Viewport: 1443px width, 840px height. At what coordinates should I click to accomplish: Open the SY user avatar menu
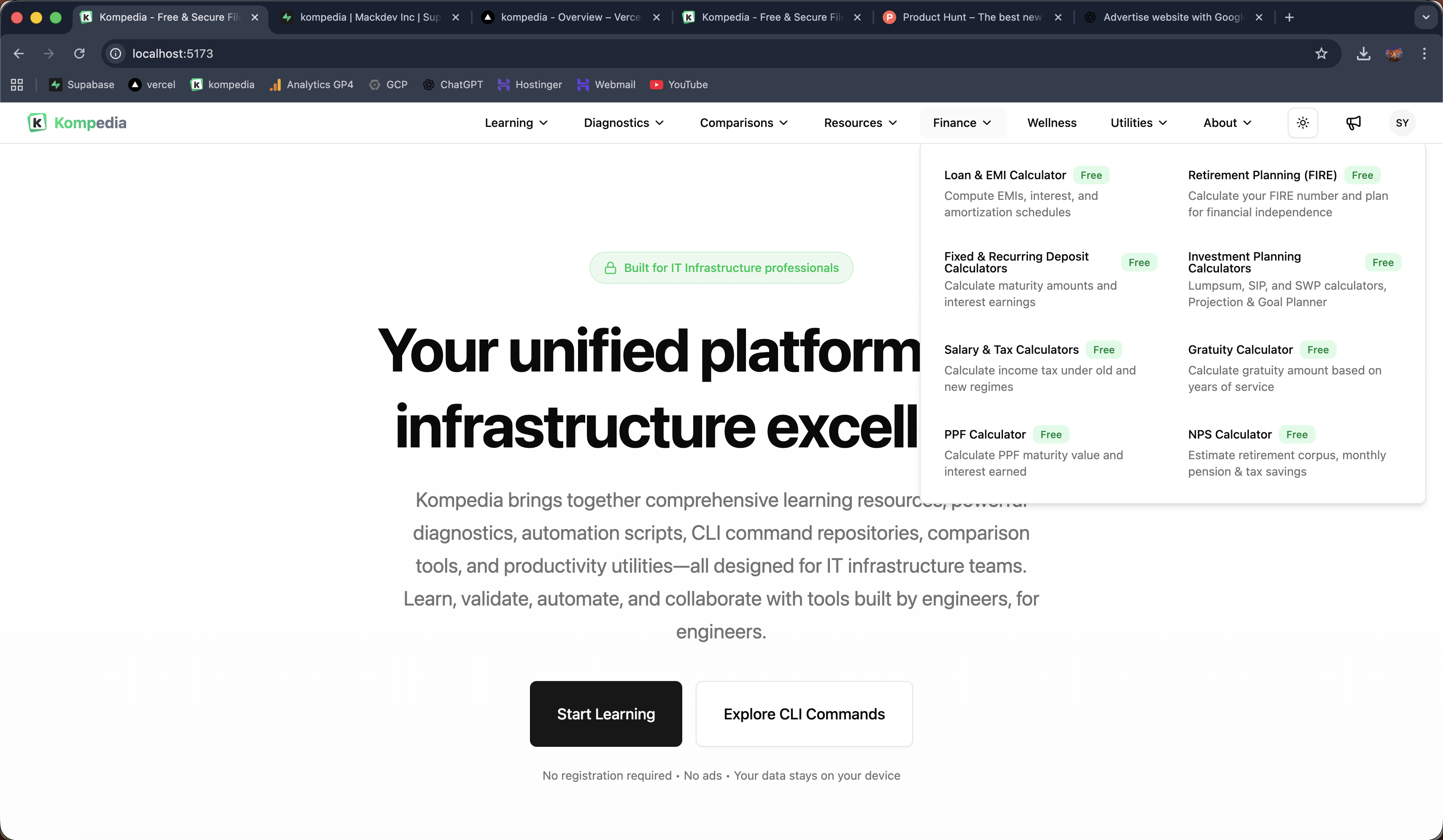1401,123
